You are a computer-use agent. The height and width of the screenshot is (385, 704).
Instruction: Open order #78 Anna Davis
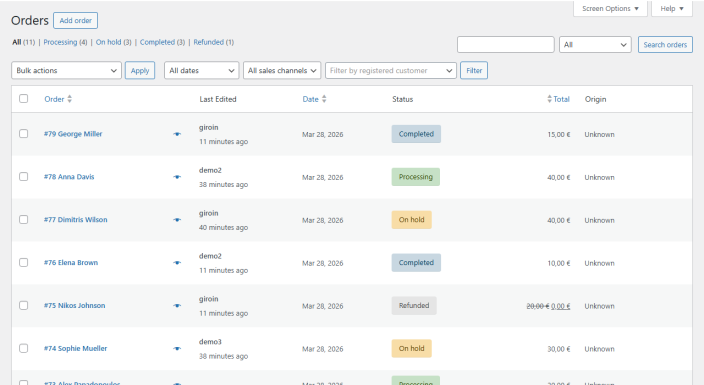click(69, 177)
